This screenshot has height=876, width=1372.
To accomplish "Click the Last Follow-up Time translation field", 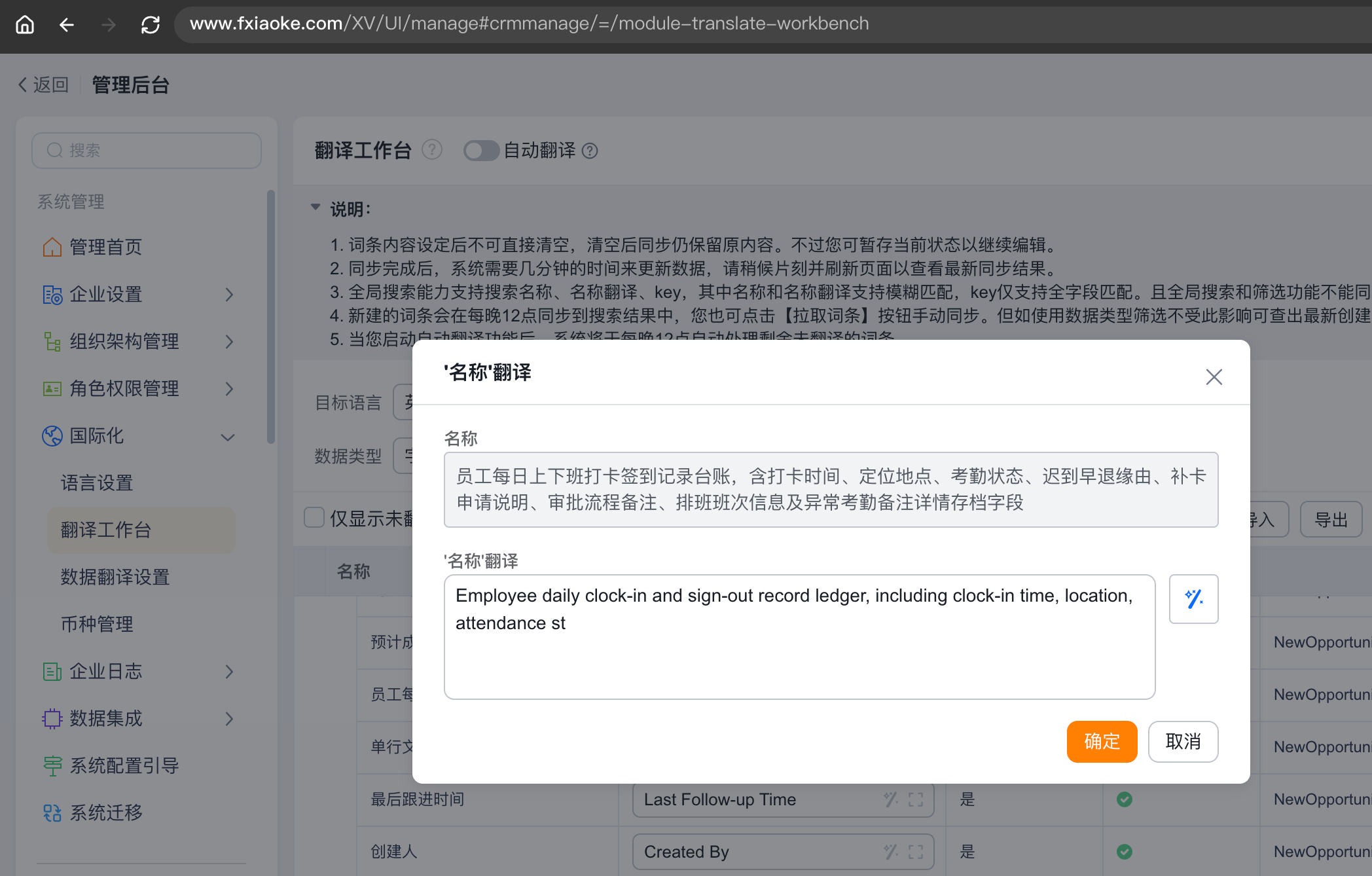I will click(784, 799).
